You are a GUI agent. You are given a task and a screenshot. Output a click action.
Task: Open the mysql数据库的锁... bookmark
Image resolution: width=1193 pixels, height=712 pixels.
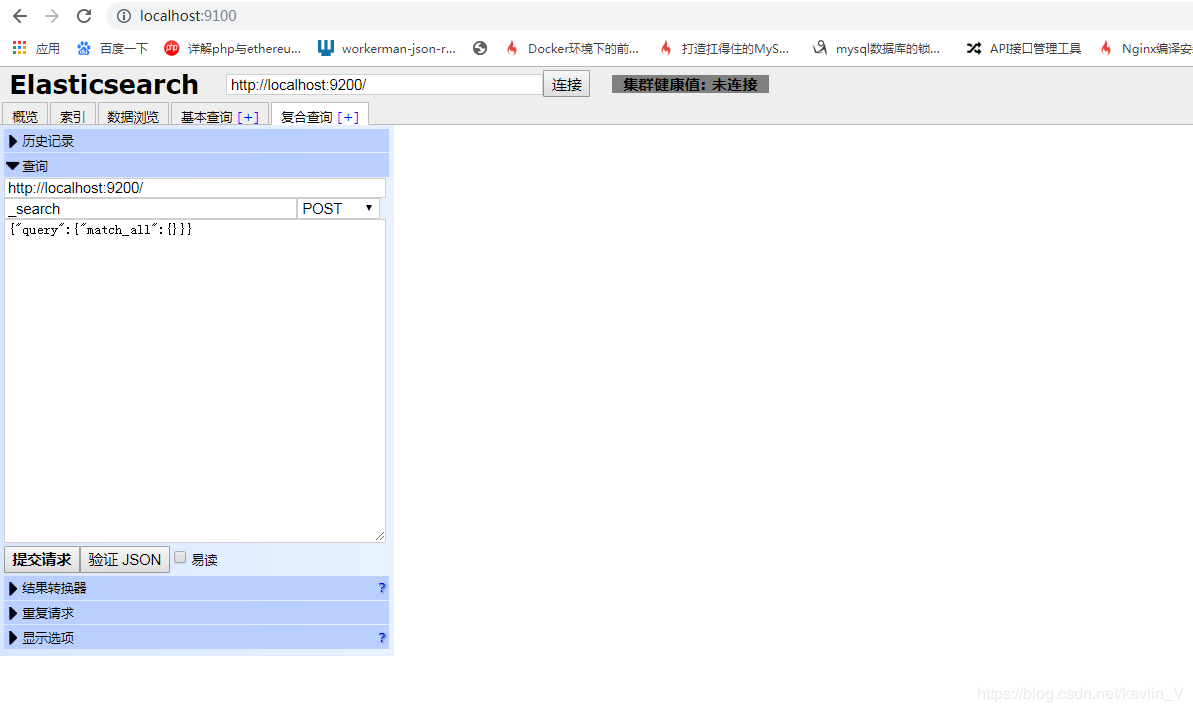click(x=876, y=48)
